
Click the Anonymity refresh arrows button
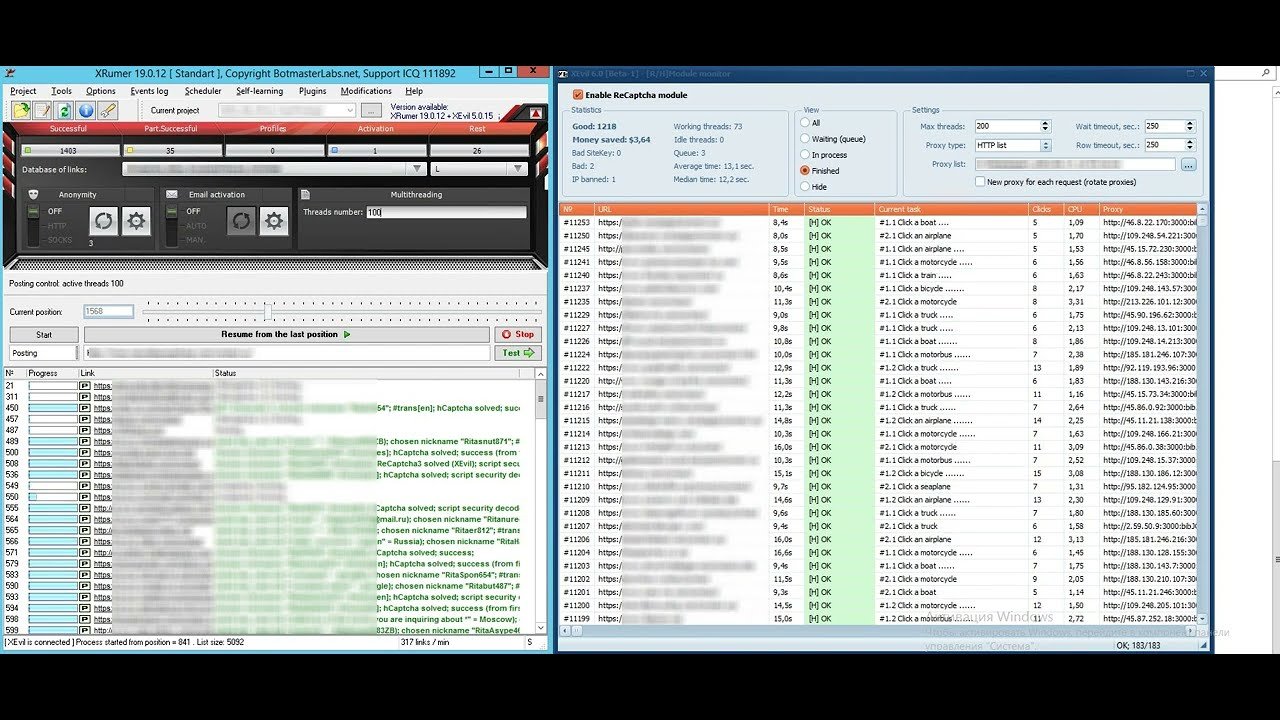104,221
